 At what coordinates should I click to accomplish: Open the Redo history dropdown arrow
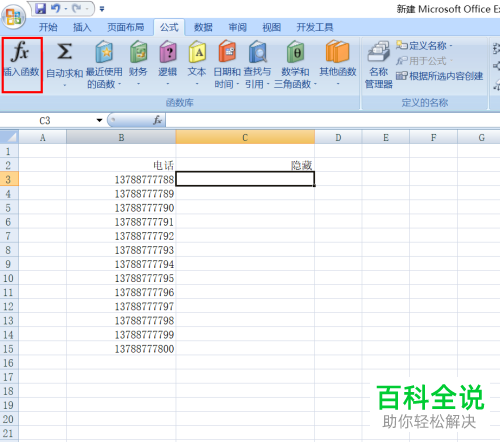click(x=87, y=9)
